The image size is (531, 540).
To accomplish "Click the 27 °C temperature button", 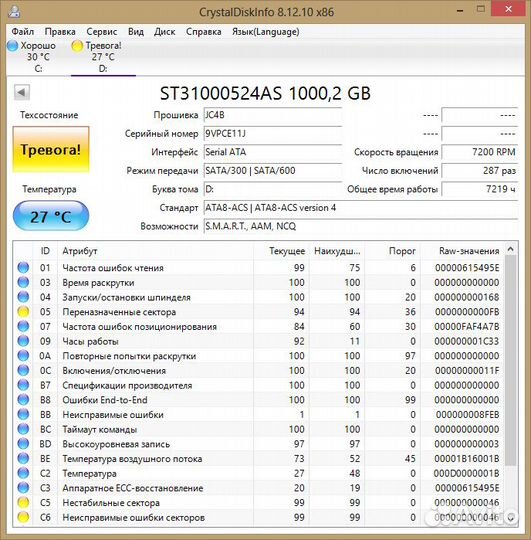I will 51,216.
